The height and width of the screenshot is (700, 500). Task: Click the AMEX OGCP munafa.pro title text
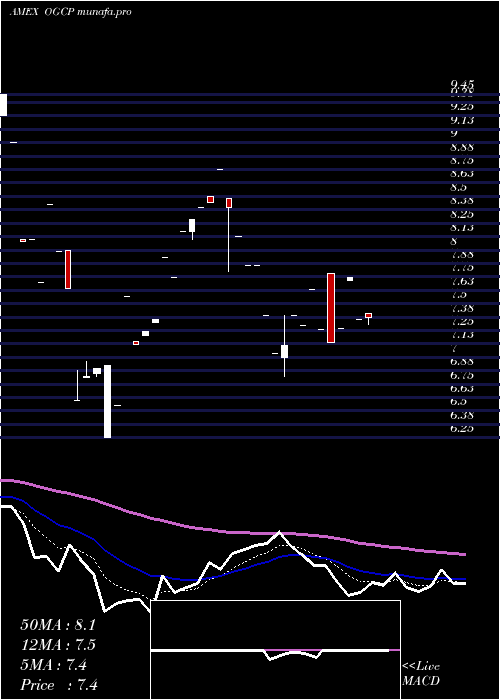[x=71, y=12]
